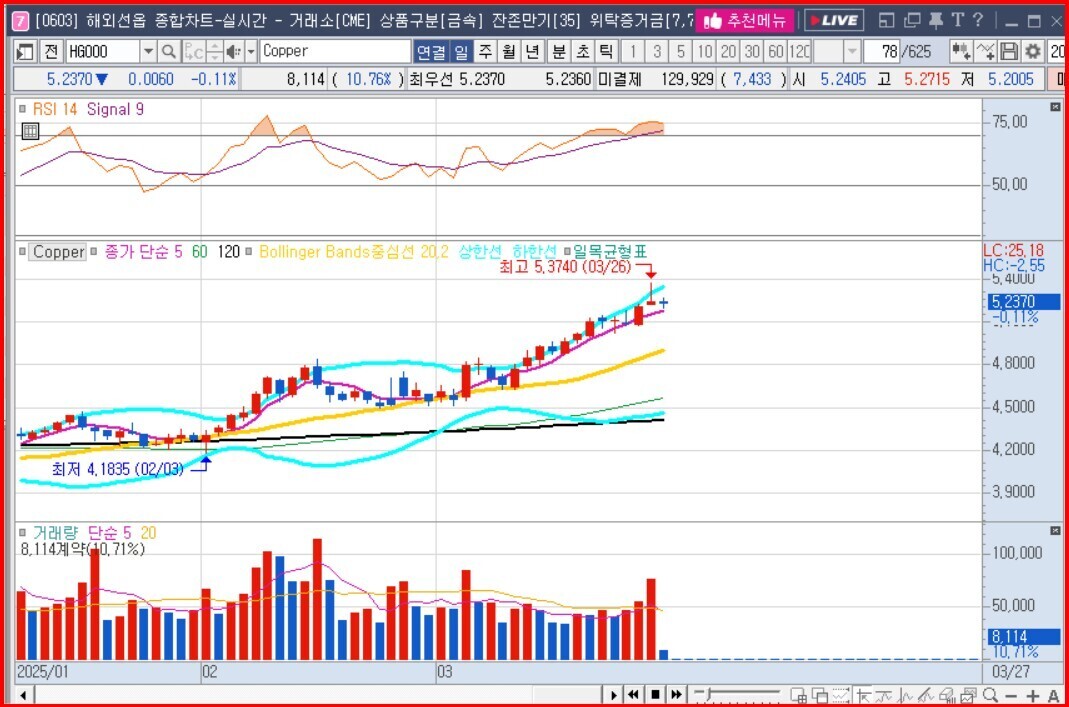The width and height of the screenshot is (1069, 707).
Task: Select the 틱 tick chart tab
Action: pos(606,51)
